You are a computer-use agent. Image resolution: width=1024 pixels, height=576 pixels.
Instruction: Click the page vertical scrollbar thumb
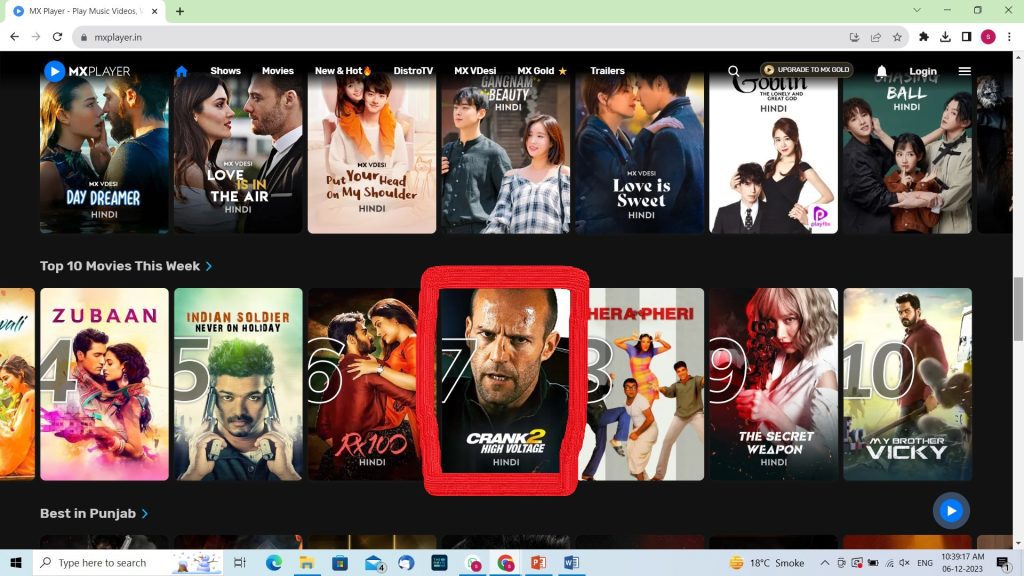[1018, 308]
